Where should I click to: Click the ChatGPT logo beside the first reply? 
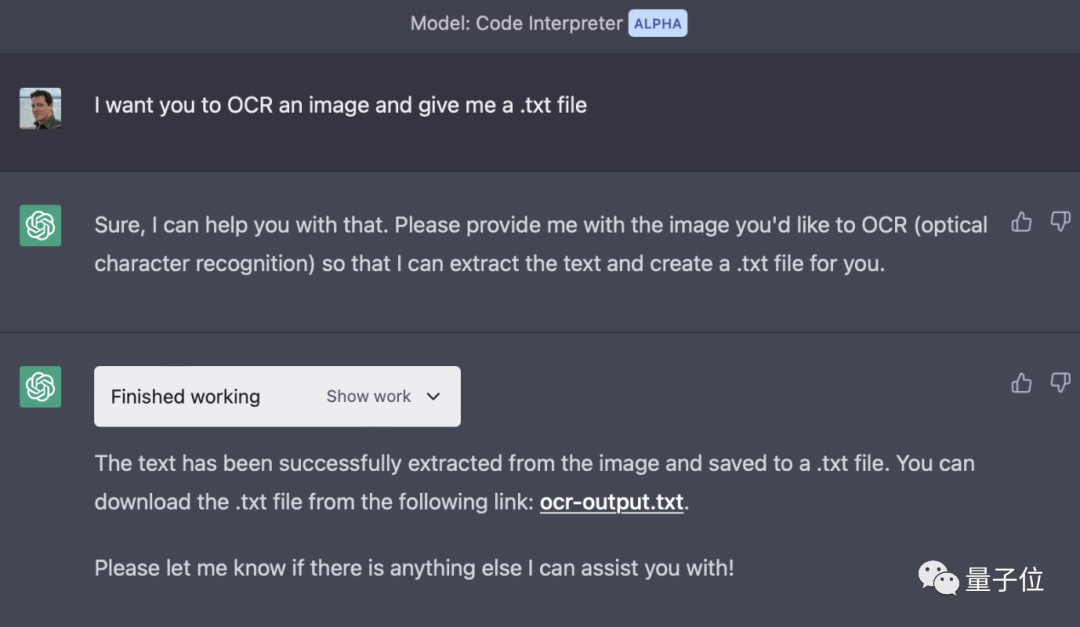(40, 225)
